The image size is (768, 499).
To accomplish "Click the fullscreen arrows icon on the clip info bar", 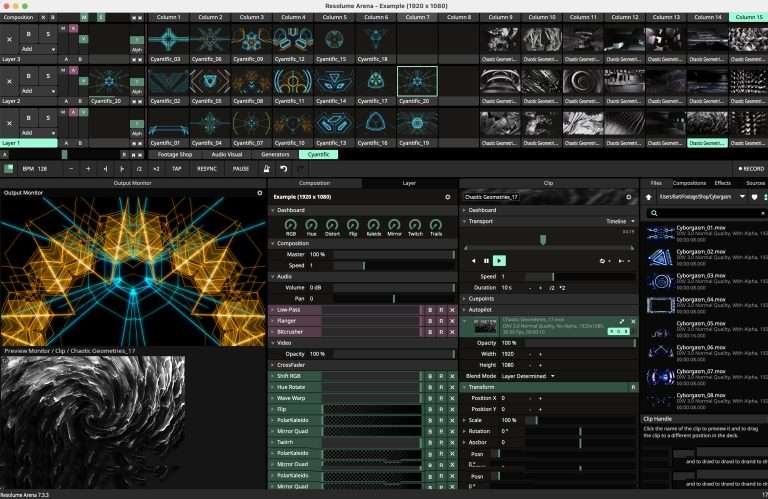I will 622,321.
